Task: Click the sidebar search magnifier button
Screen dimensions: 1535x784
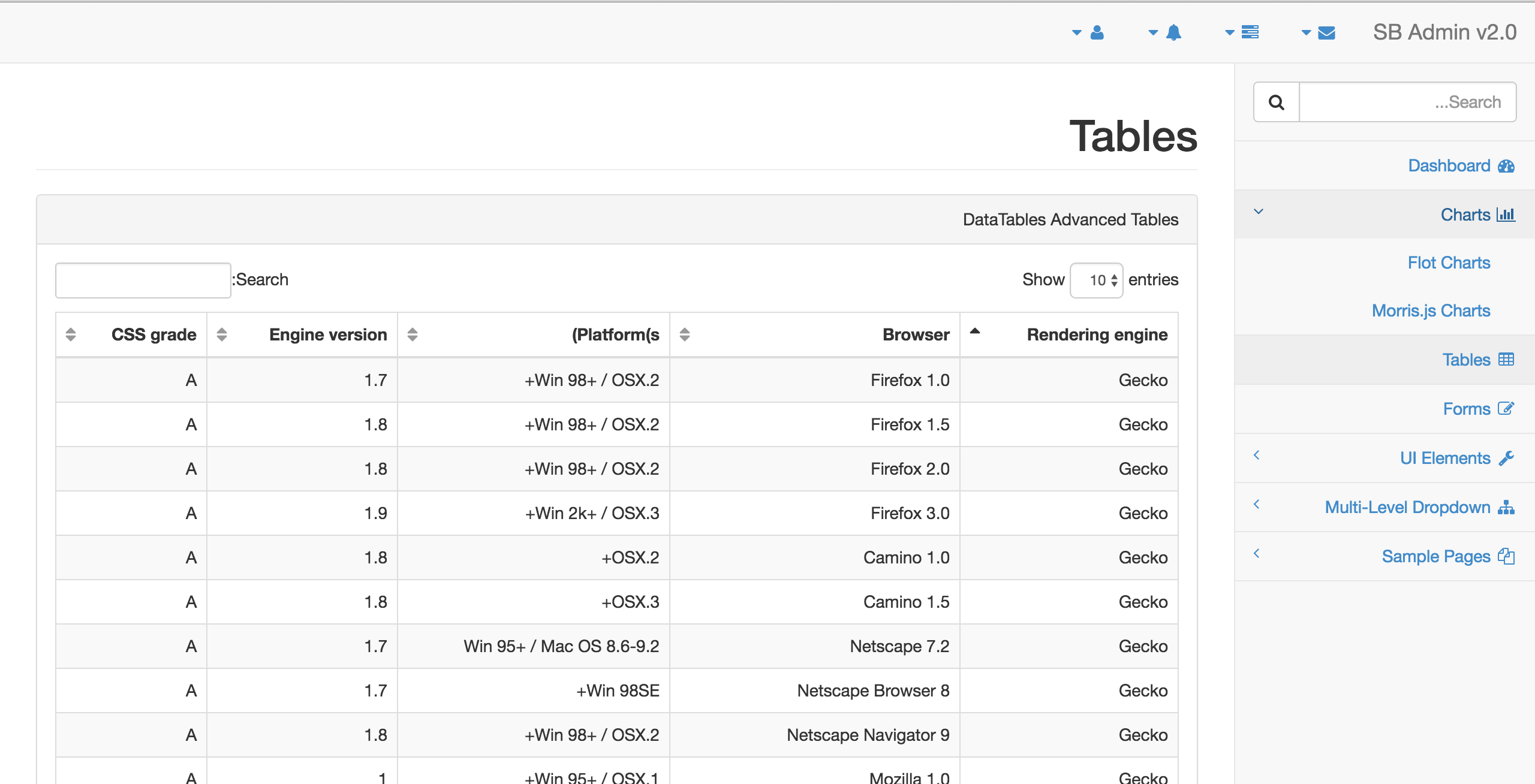Action: (x=1277, y=102)
